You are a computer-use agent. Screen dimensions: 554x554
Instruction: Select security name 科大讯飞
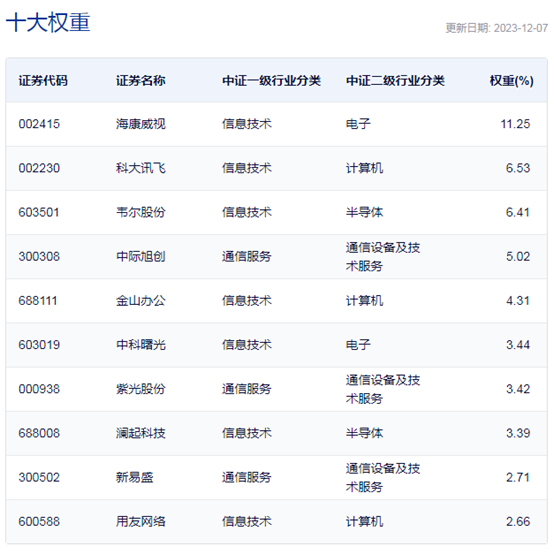[x=141, y=168]
